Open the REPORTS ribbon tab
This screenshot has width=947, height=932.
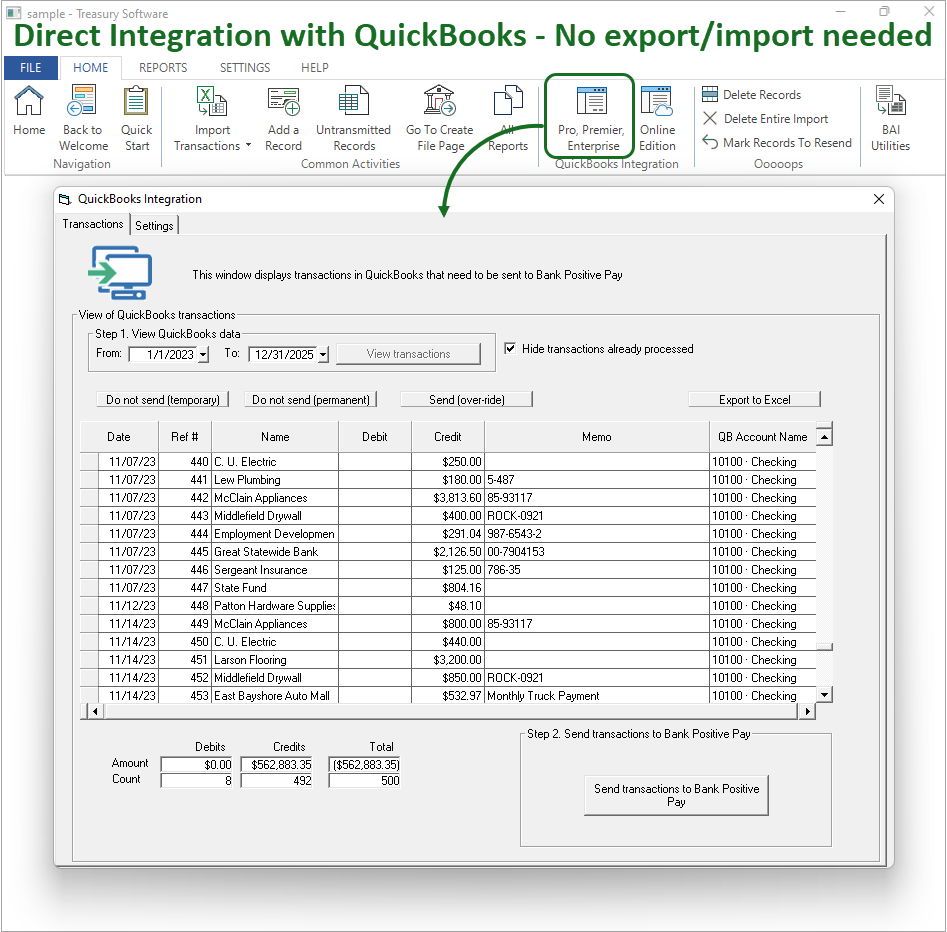pos(163,68)
